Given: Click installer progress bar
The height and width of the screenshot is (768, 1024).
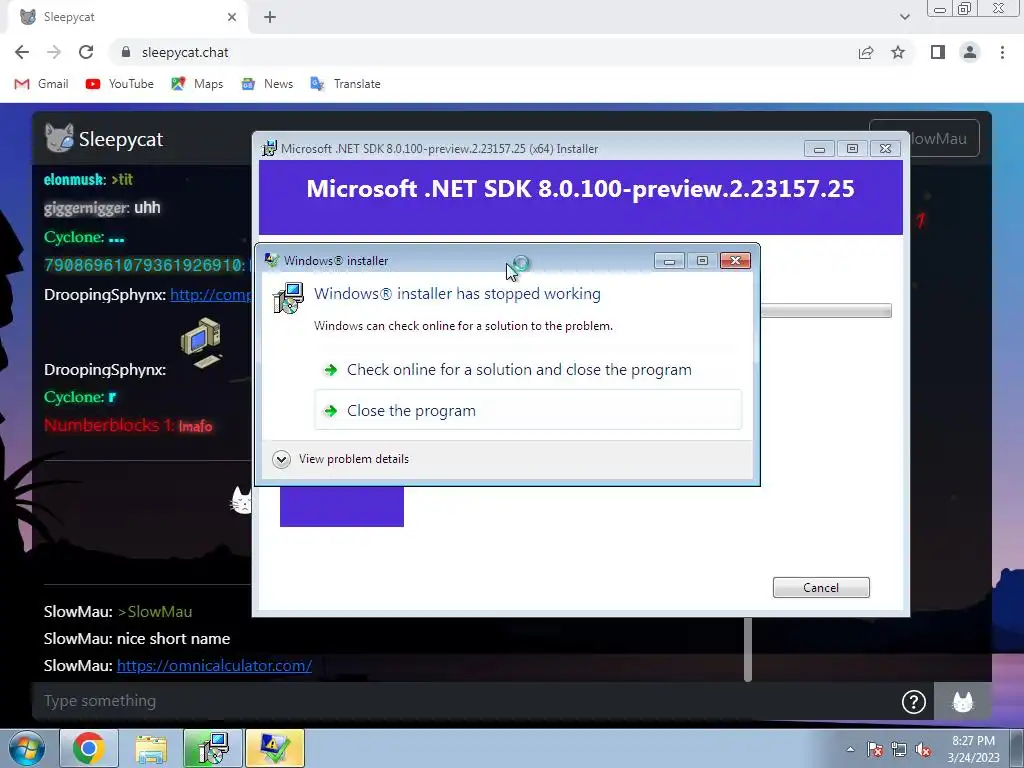Looking at the screenshot, I should [826, 311].
